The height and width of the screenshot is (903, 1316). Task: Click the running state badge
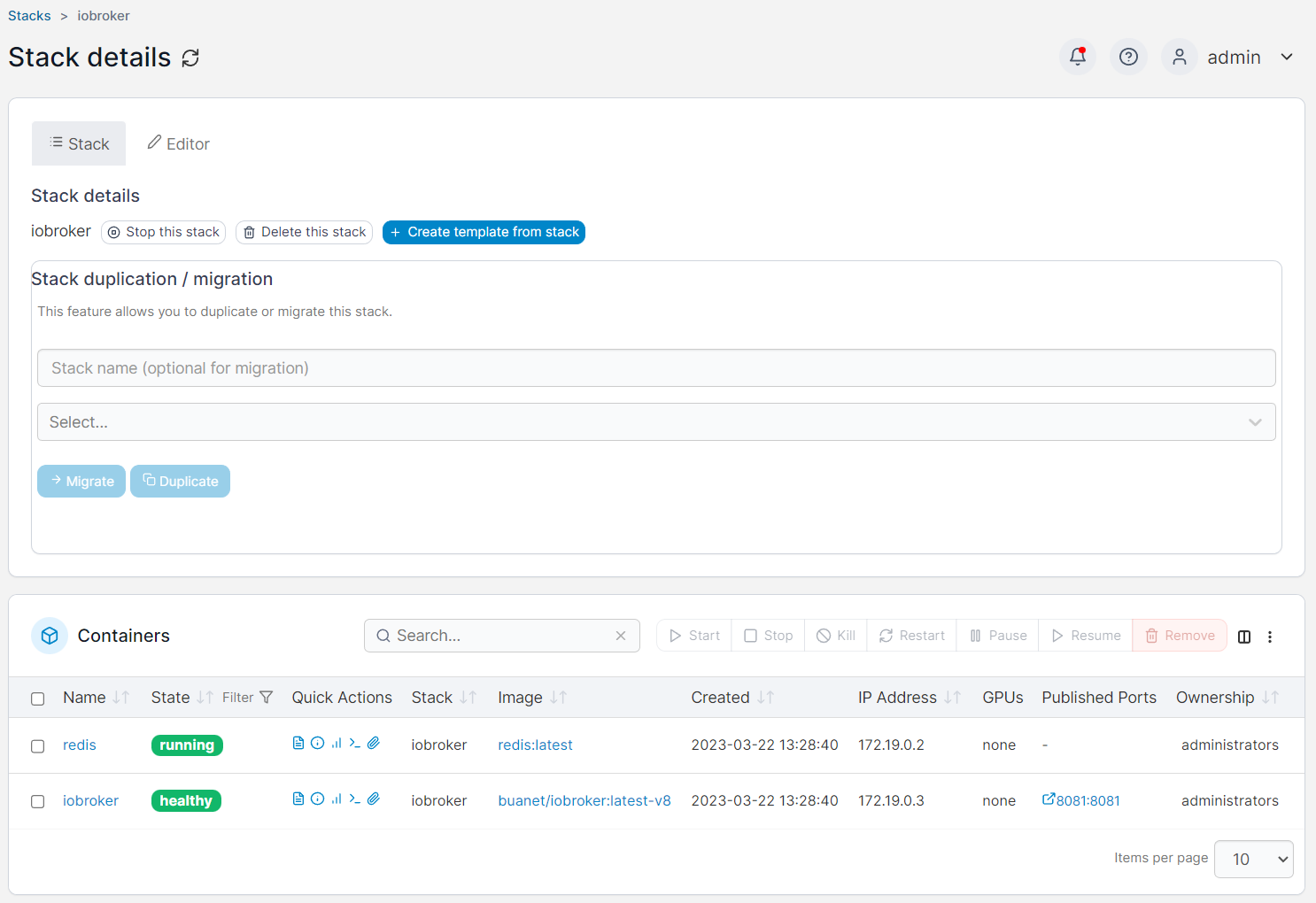pos(187,745)
